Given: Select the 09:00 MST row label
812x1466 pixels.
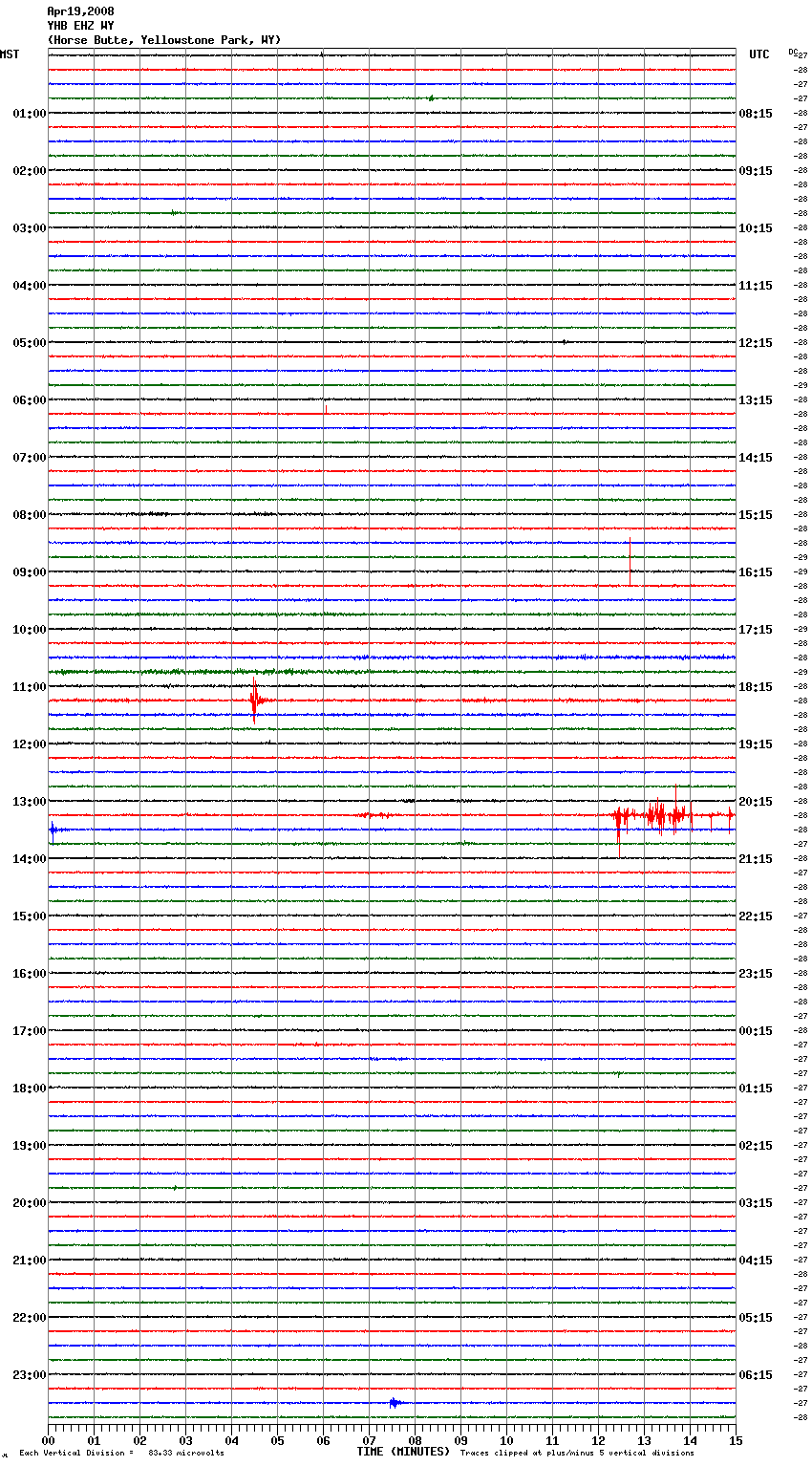Looking at the screenshot, I should [29, 572].
